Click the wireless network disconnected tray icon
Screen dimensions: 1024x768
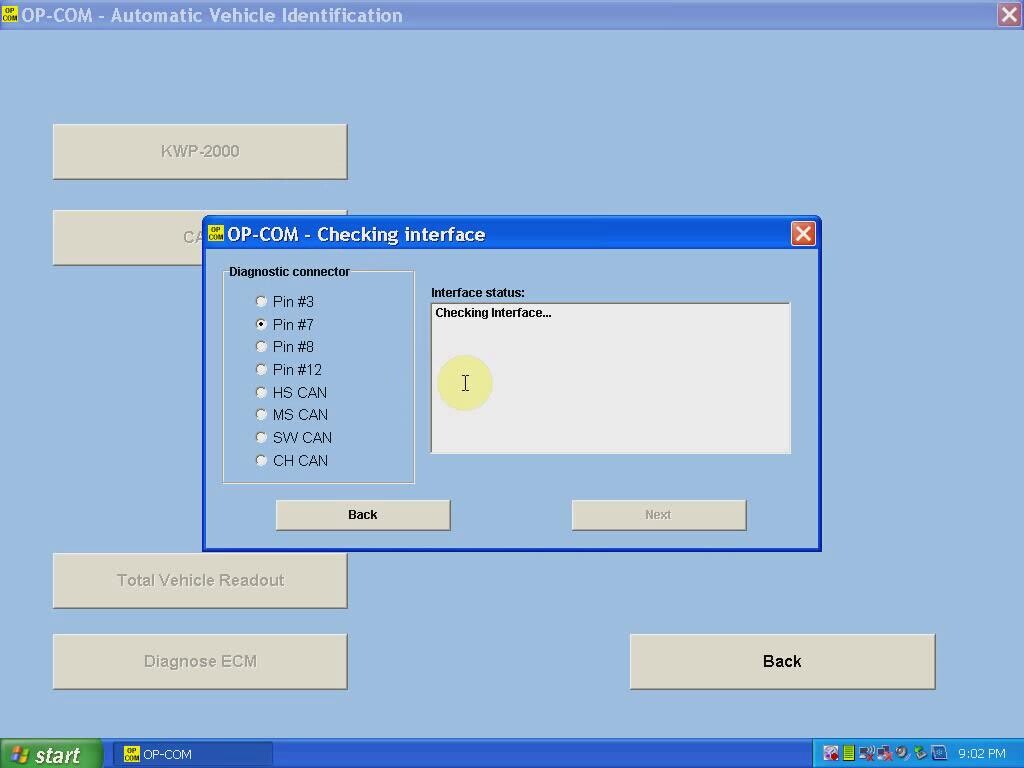coord(867,753)
